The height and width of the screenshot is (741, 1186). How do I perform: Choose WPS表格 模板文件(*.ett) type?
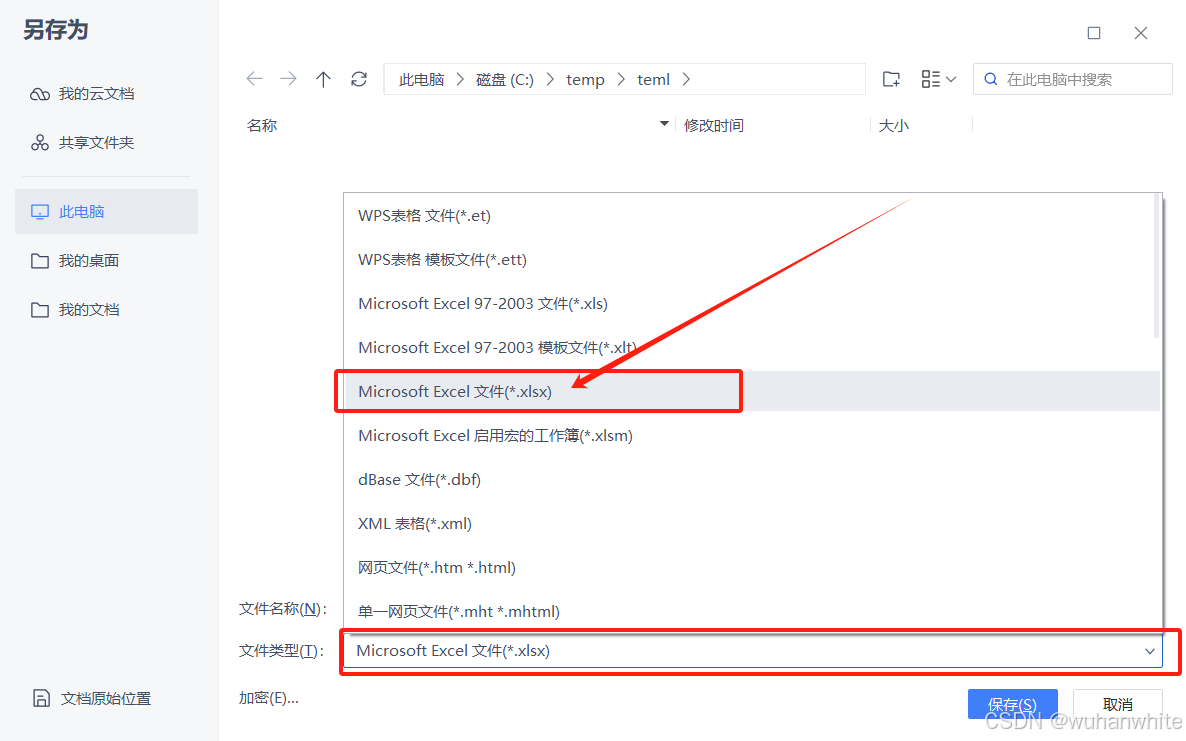pos(752,259)
